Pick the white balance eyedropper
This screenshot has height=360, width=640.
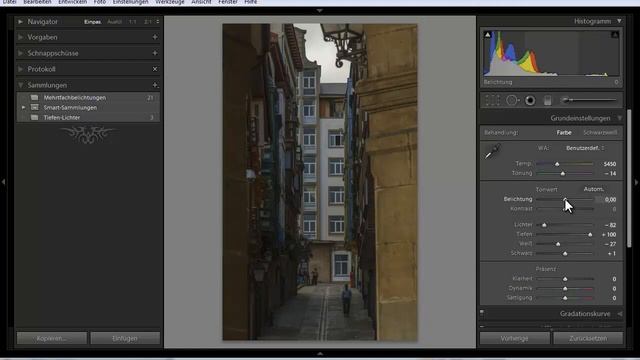tap(493, 151)
